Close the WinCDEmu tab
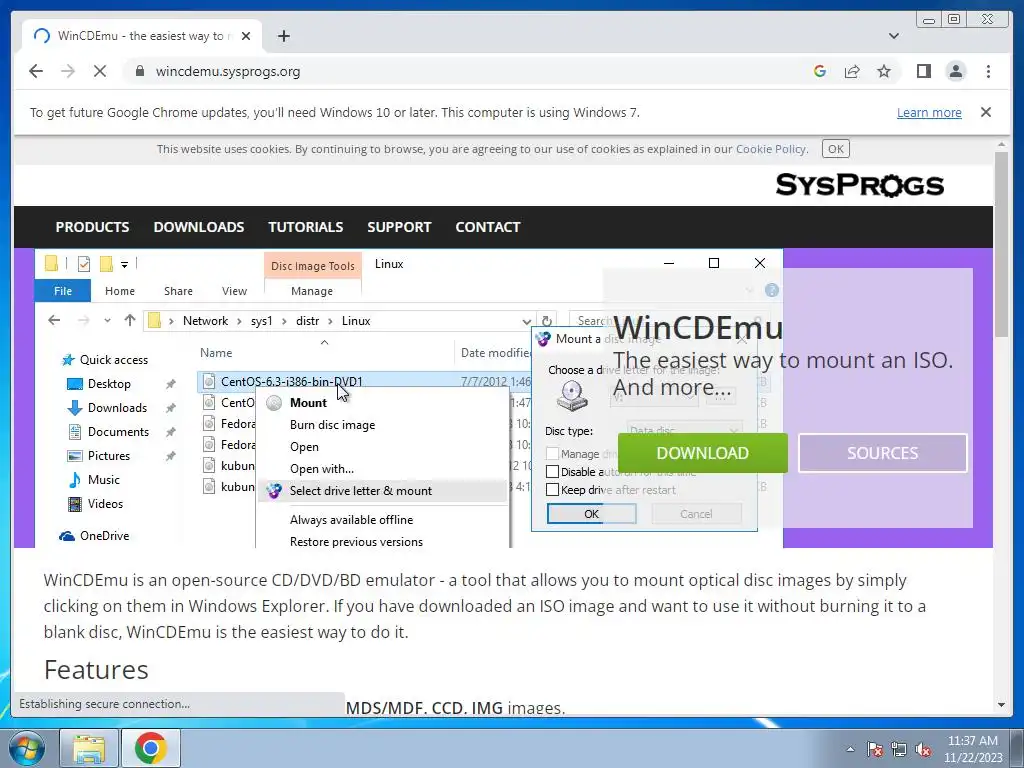 click(x=246, y=36)
